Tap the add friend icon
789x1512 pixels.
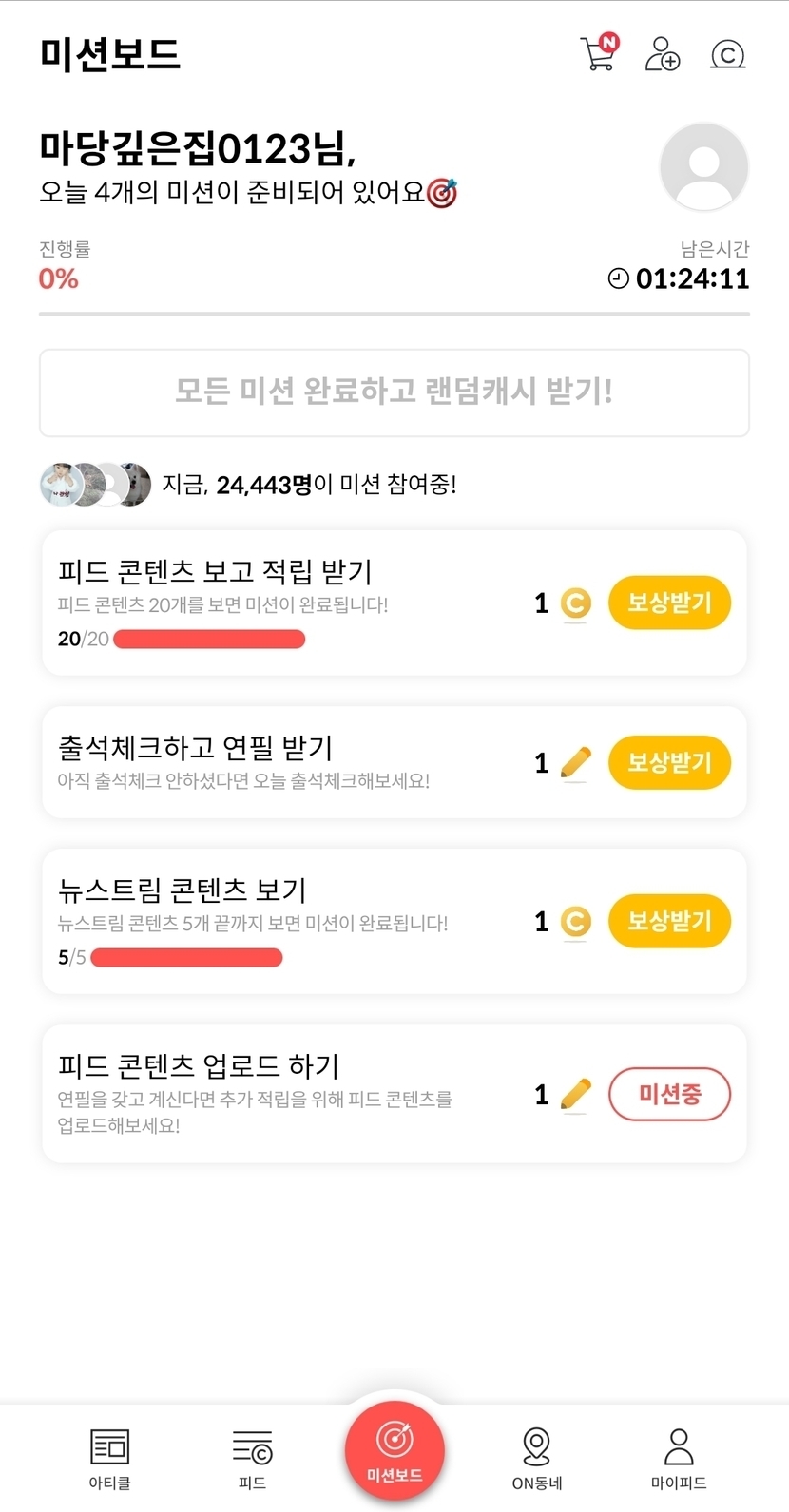662,54
